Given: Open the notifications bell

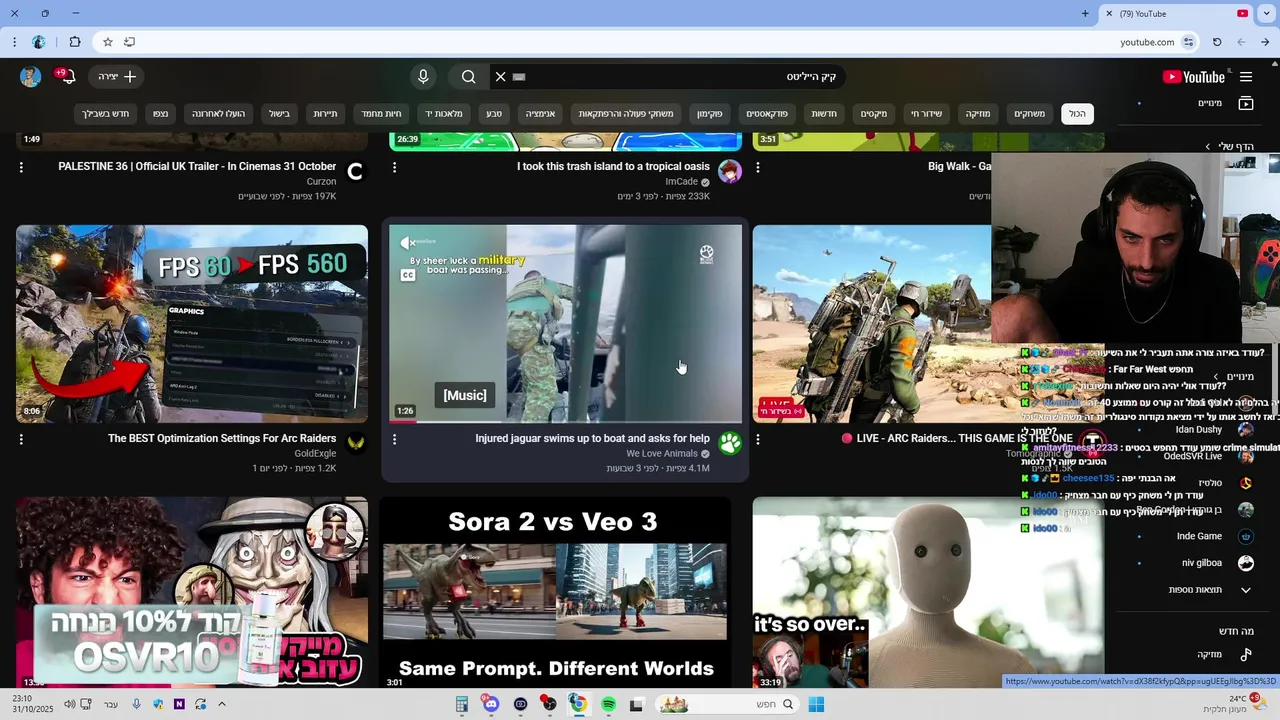Looking at the screenshot, I should point(67,77).
